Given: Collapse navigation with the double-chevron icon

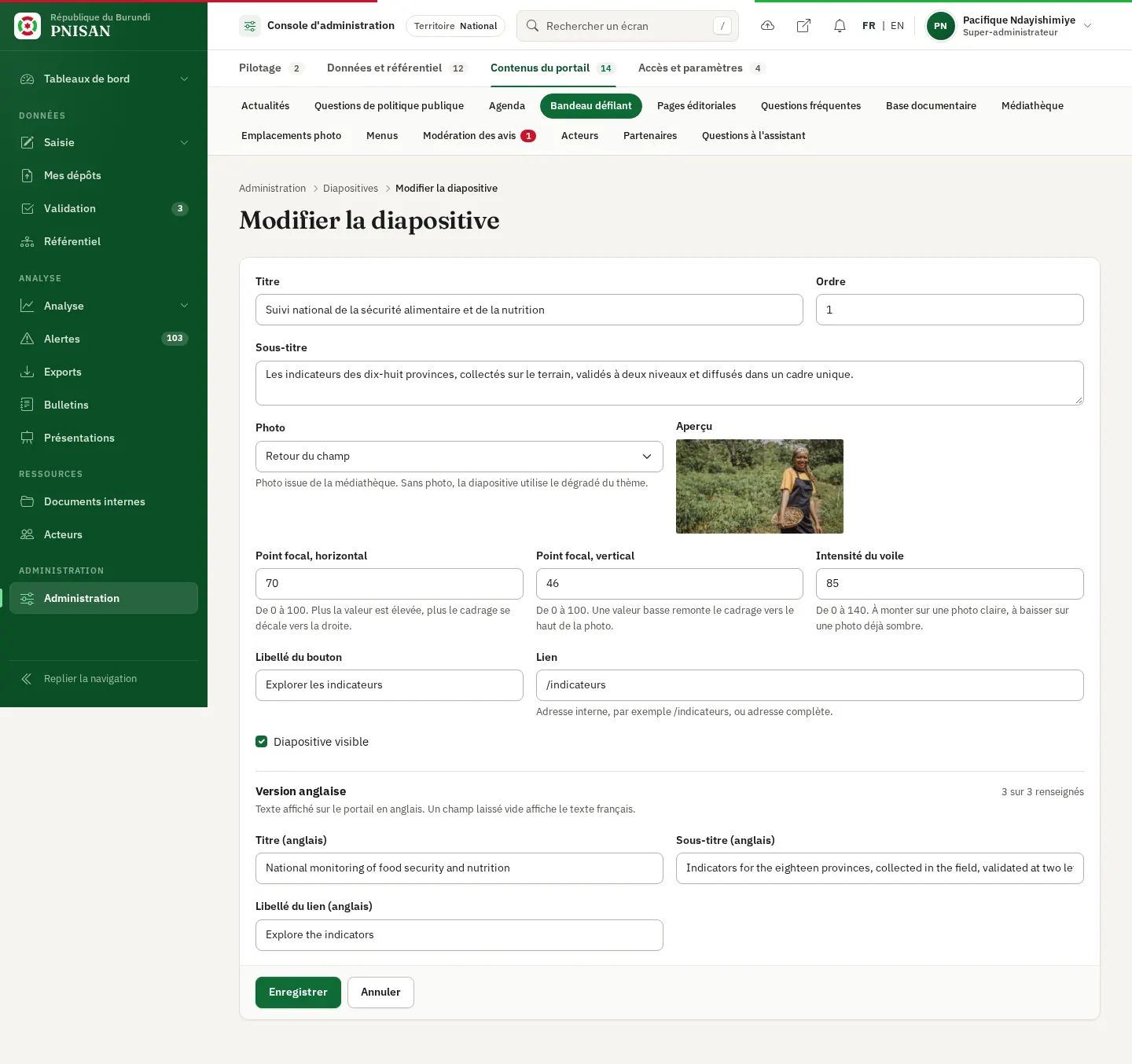Looking at the screenshot, I should 27,679.
